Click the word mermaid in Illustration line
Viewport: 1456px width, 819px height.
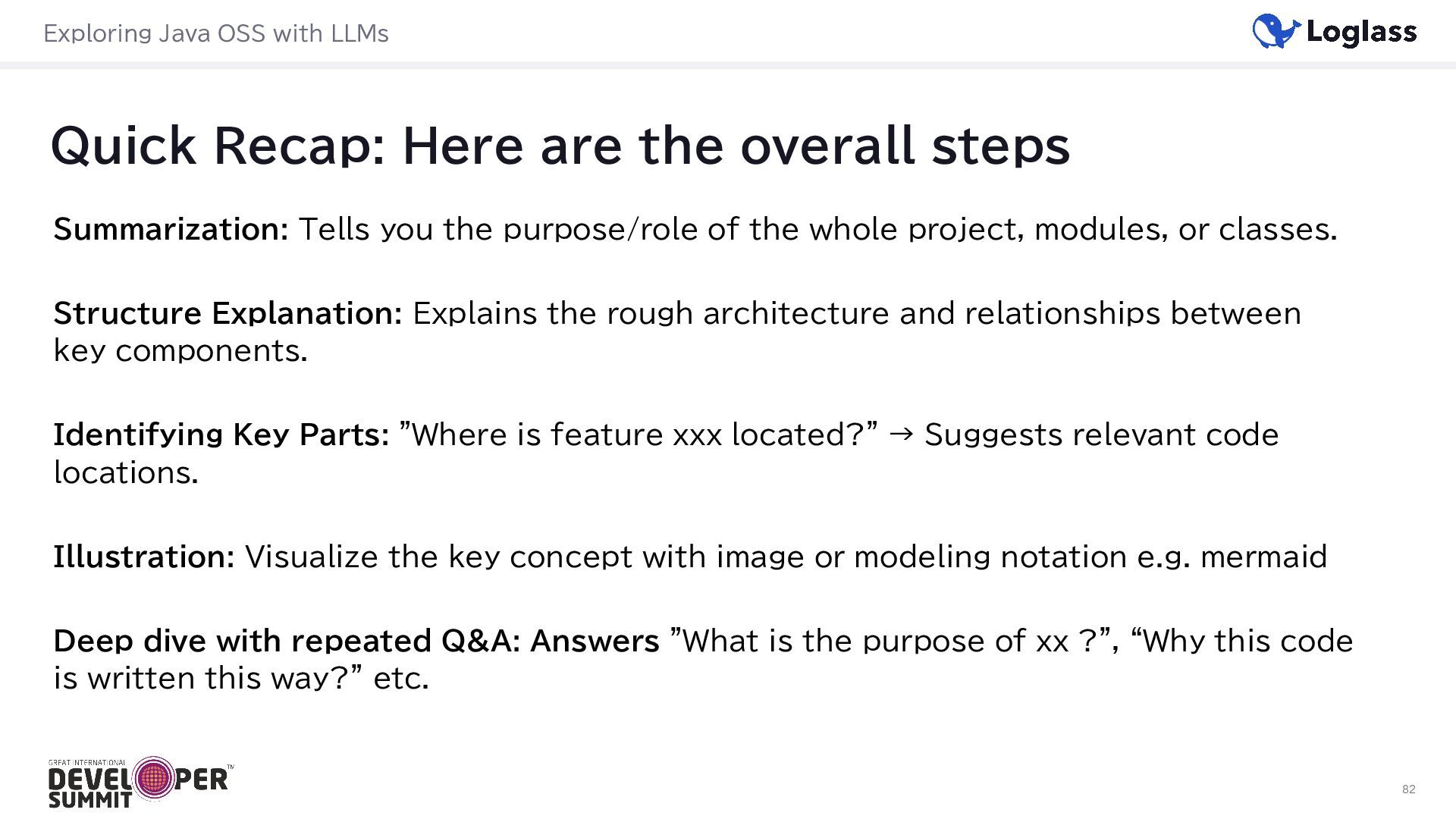click(1264, 557)
